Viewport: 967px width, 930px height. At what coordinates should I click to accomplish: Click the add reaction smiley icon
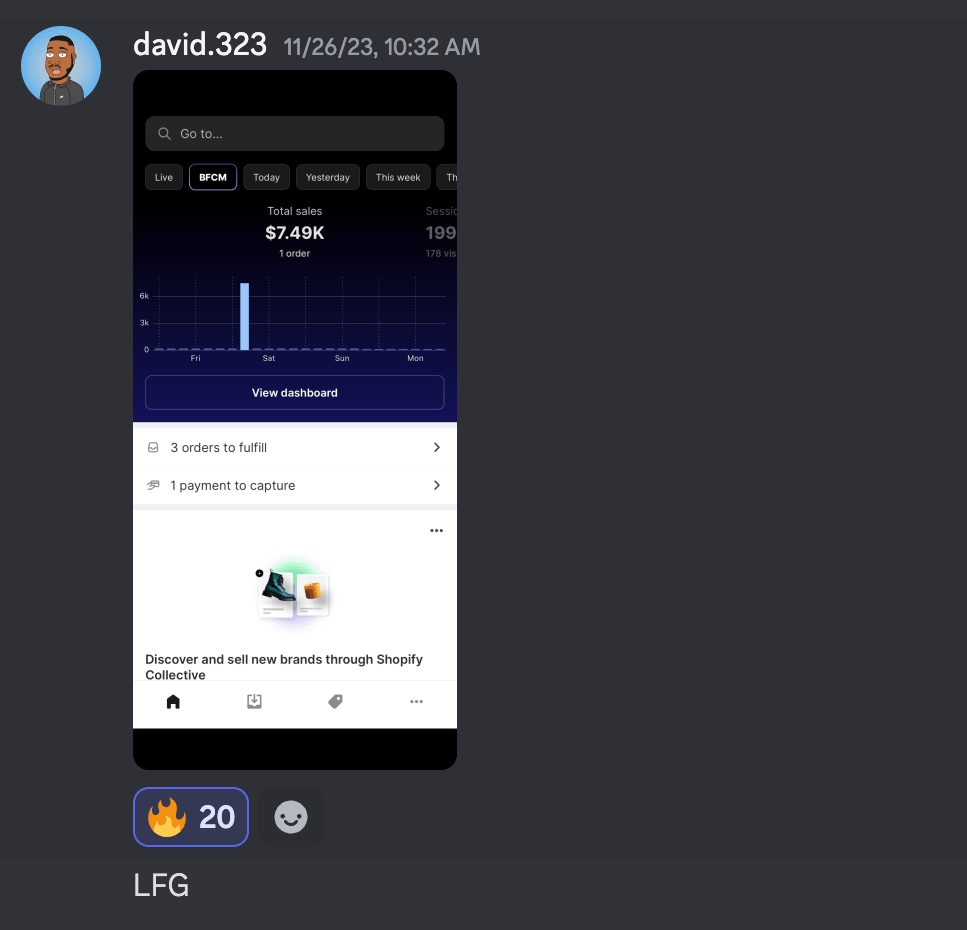[x=291, y=817]
